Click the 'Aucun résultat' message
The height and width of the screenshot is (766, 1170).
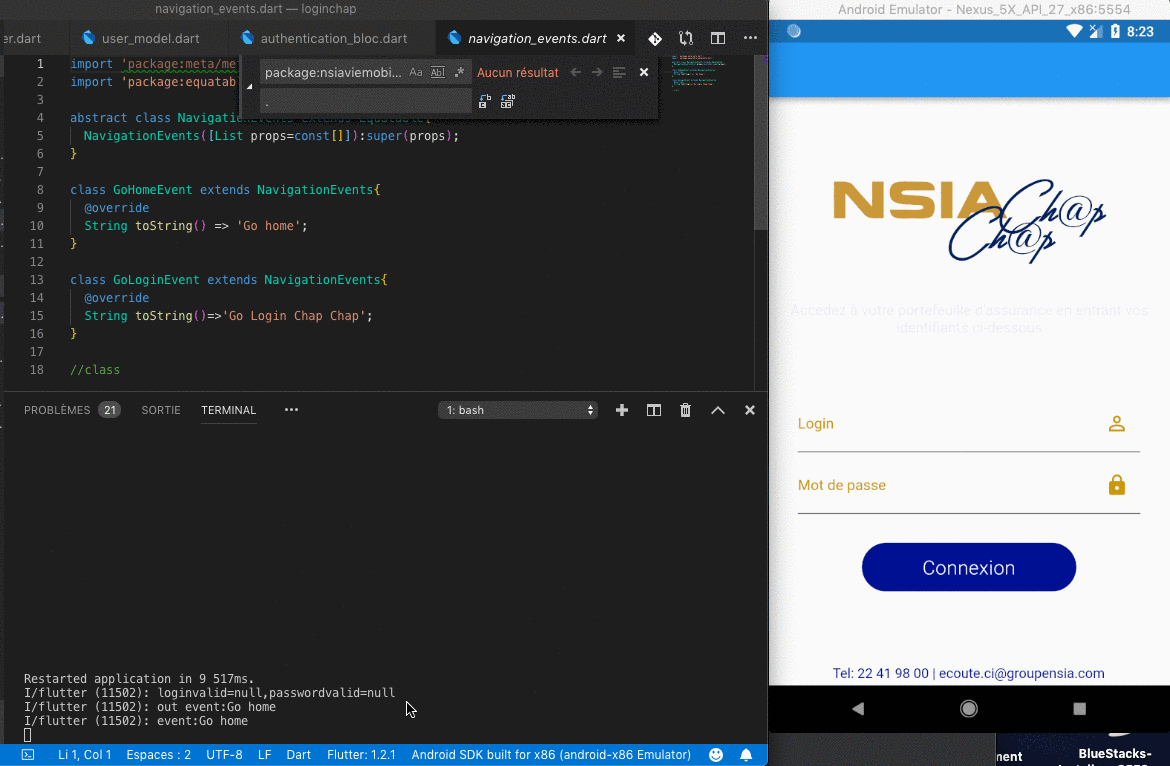pos(518,72)
